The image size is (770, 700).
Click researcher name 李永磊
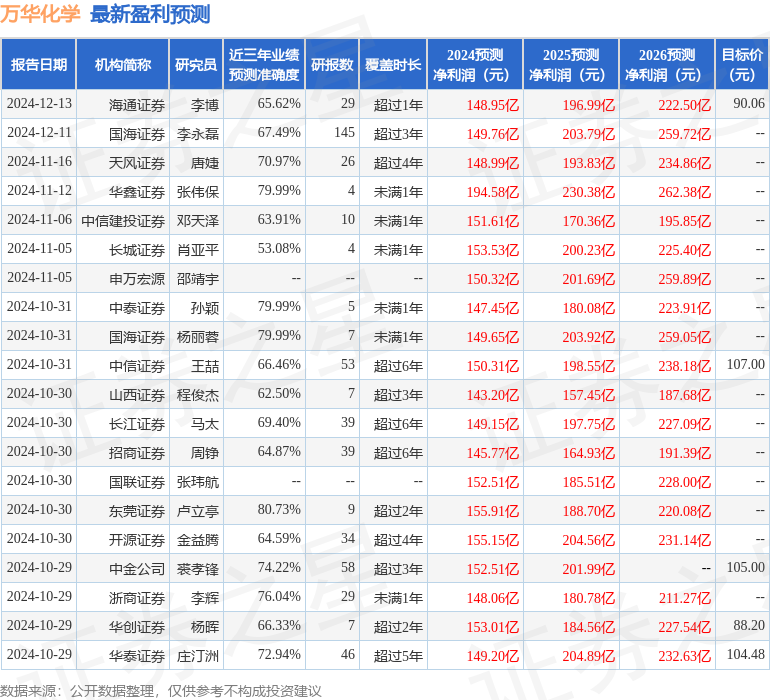198,134
